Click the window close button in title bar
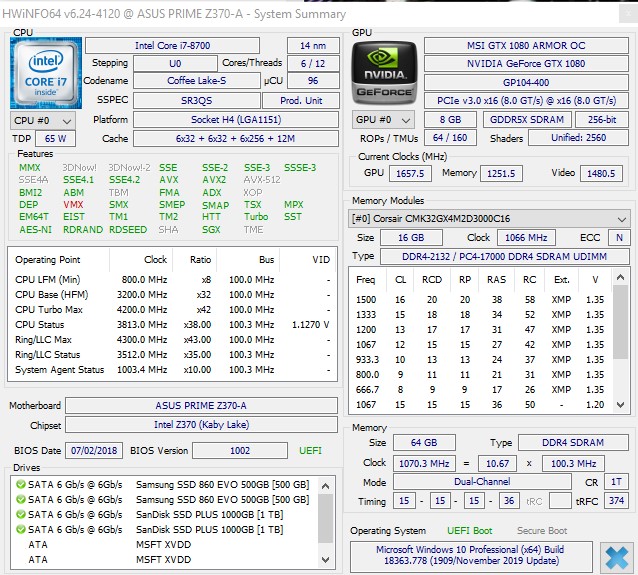The width and height of the screenshot is (638, 575). pyautogui.click(x=627, y=14)
